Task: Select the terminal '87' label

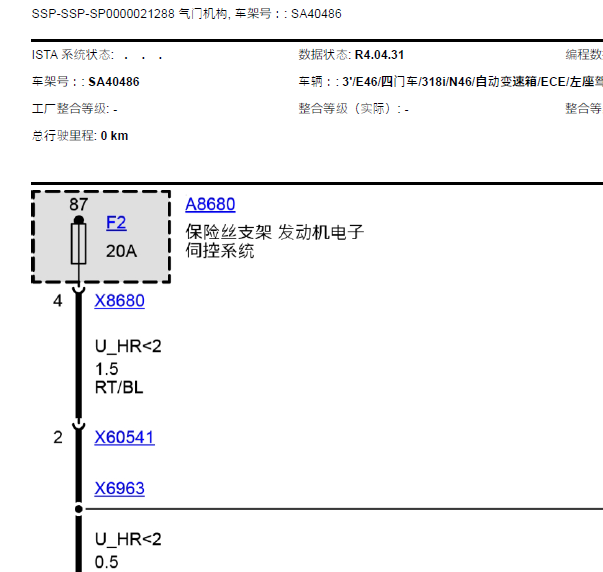Action: [x=78, y=205]
